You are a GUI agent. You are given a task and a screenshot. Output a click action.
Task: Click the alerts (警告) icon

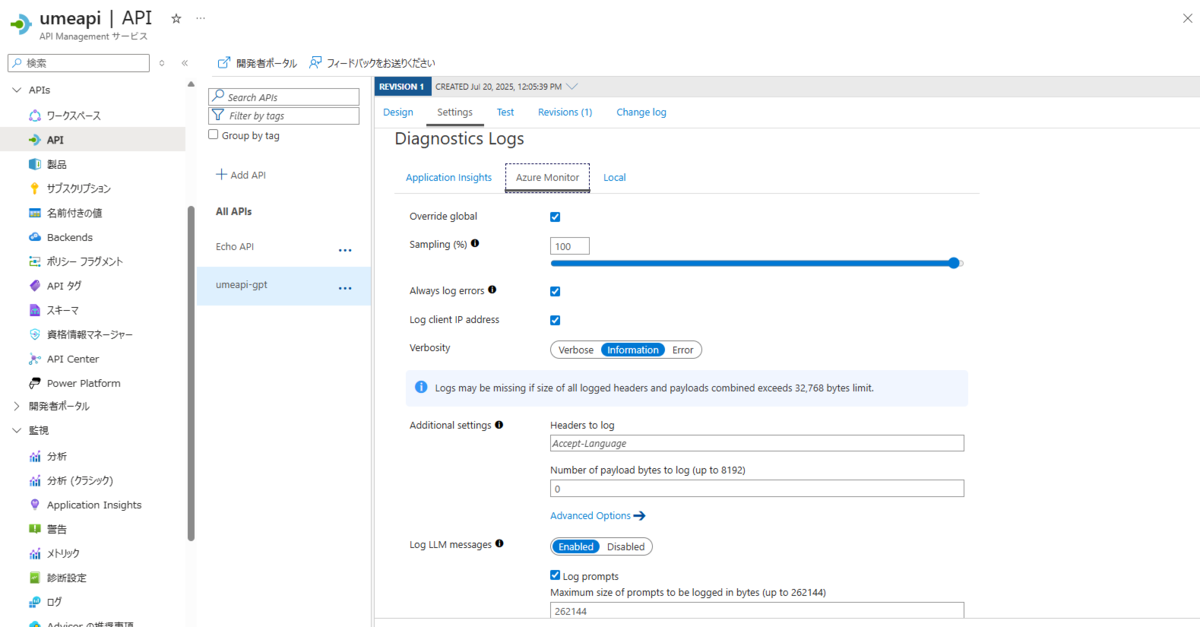35,529
